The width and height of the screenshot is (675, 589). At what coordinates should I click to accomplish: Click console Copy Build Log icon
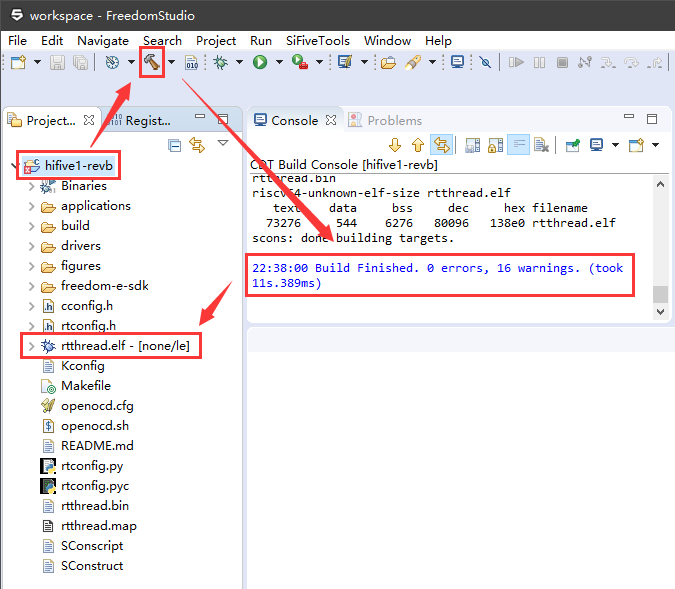473,145
